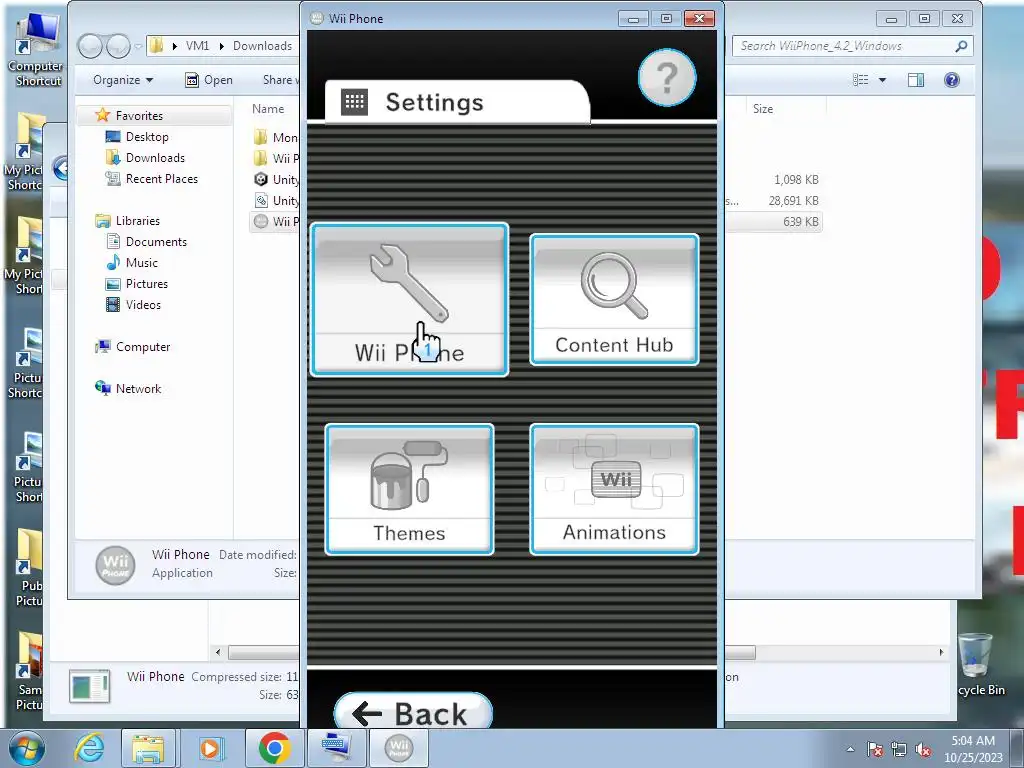Viewport: 1024px width, 768px height.
Task: Toggle the preview pane button
Action: coord(916,80)
